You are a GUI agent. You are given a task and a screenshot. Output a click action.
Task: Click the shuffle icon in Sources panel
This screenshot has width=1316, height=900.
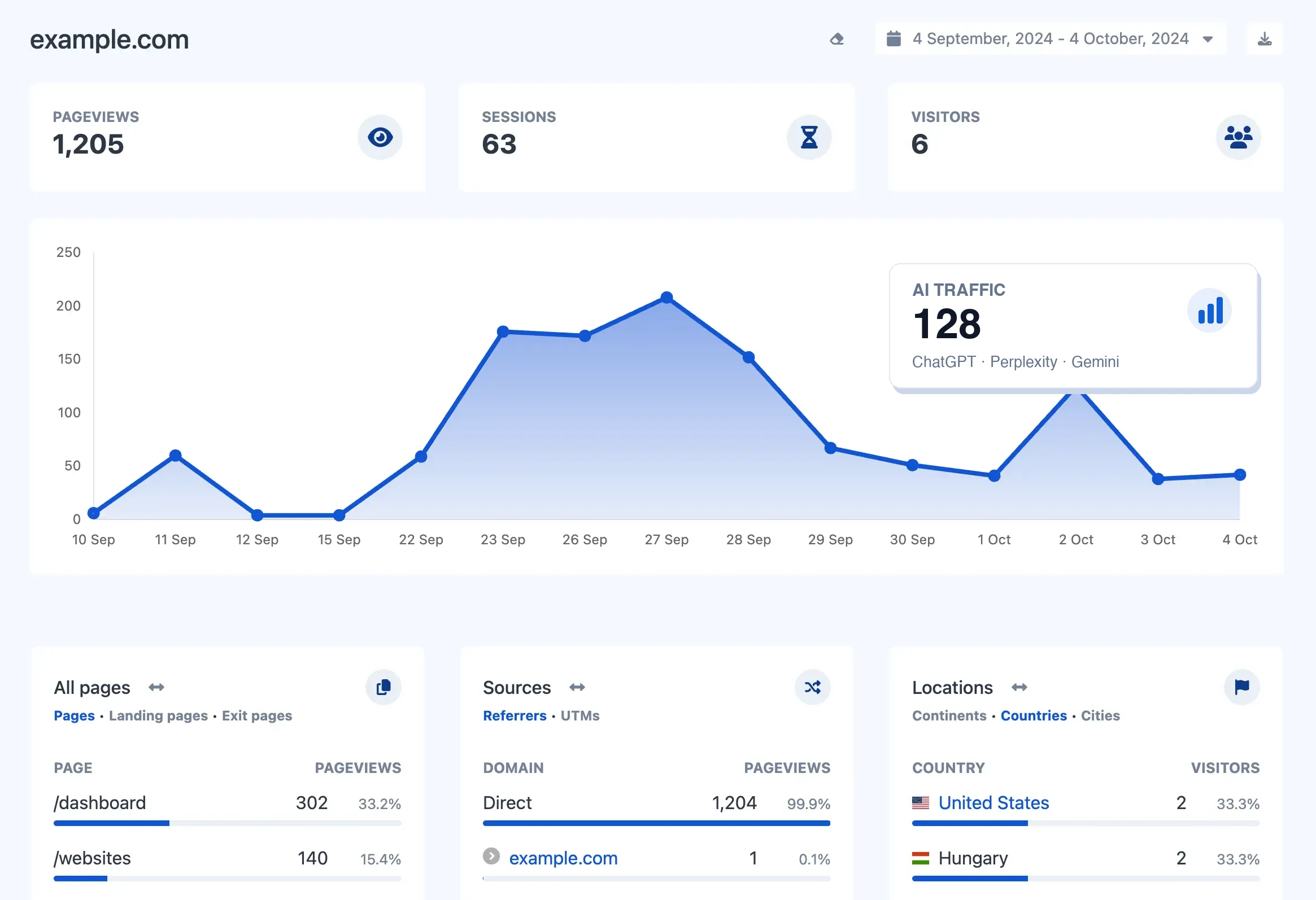point(813,687)
